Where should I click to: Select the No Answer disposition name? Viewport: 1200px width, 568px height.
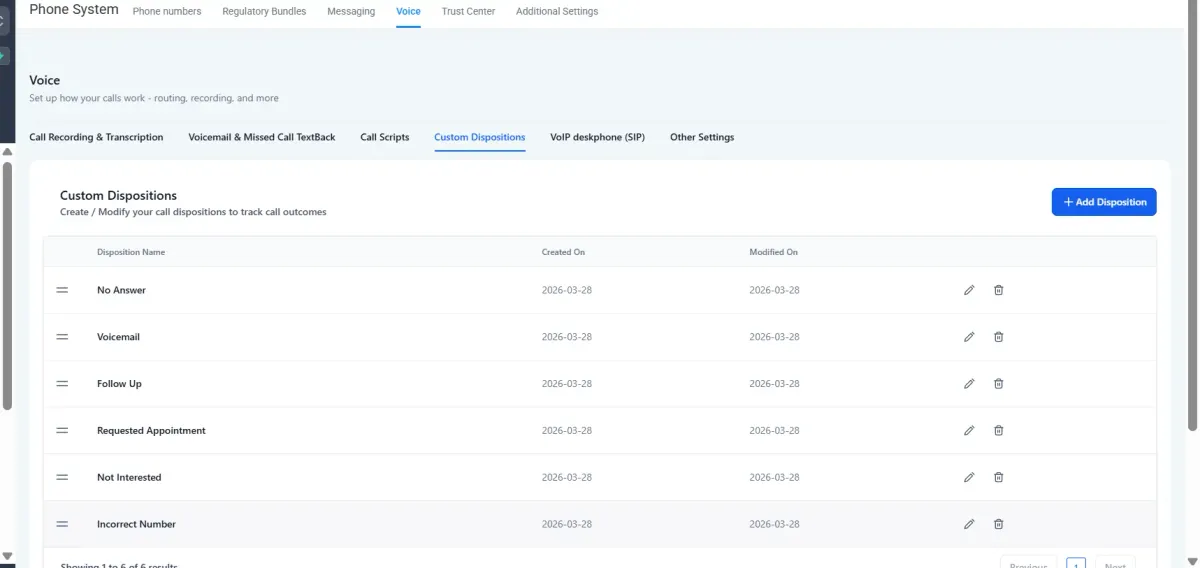coord(121,290)
